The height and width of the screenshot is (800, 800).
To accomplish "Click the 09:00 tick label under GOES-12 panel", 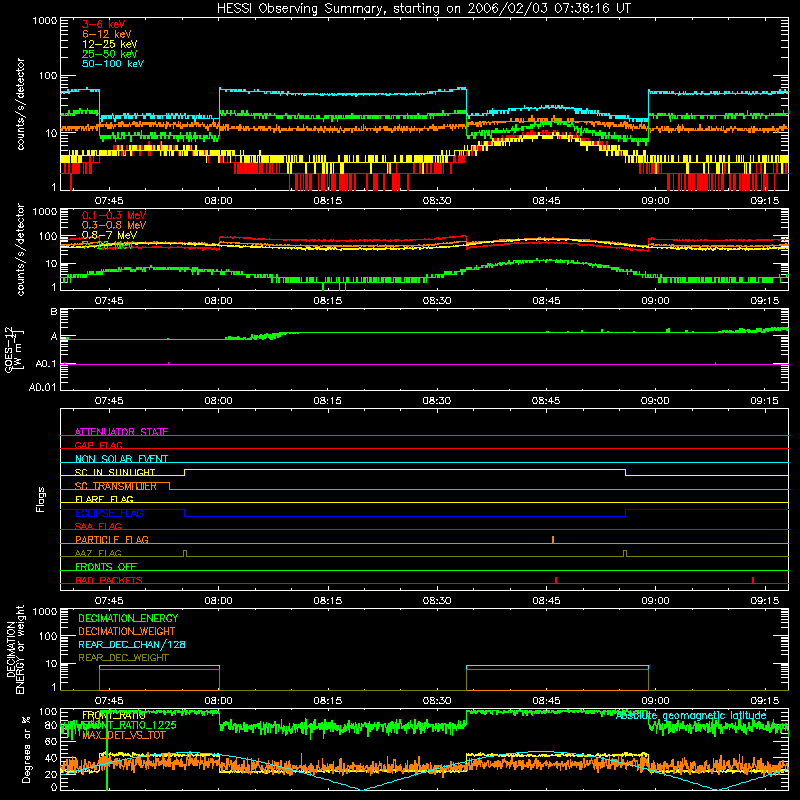I will [x=655, y=401].
